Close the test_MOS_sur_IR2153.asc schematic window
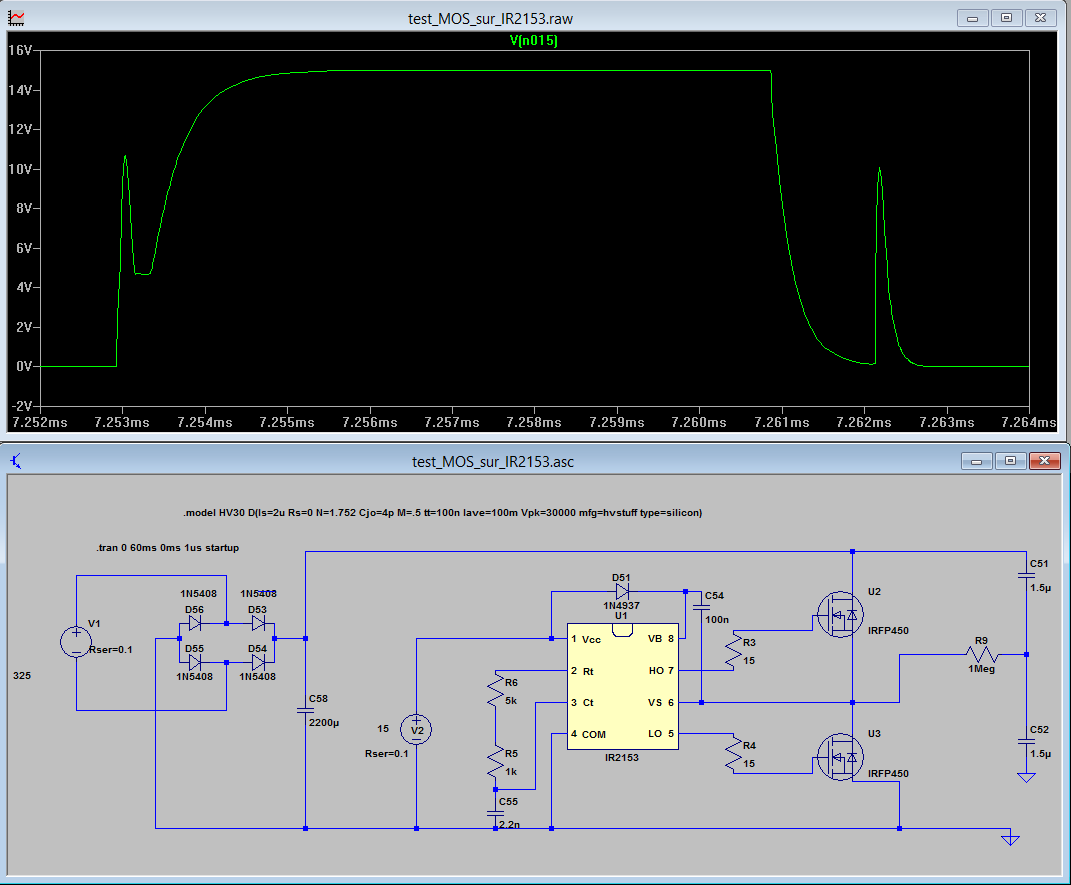The image size is (1071, 885). pos(1043,461)
